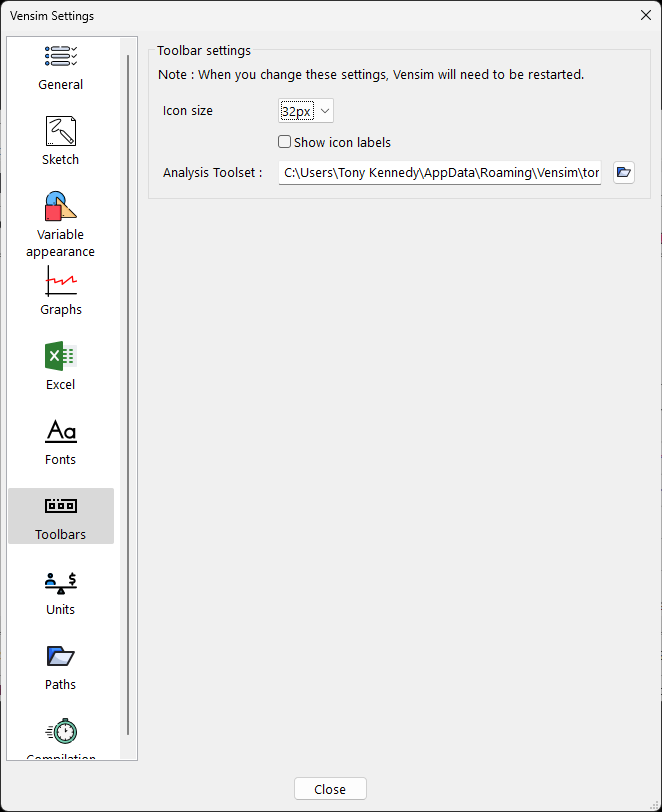Select the 'Toolbars' text label in sidebar

click(61, 535)
